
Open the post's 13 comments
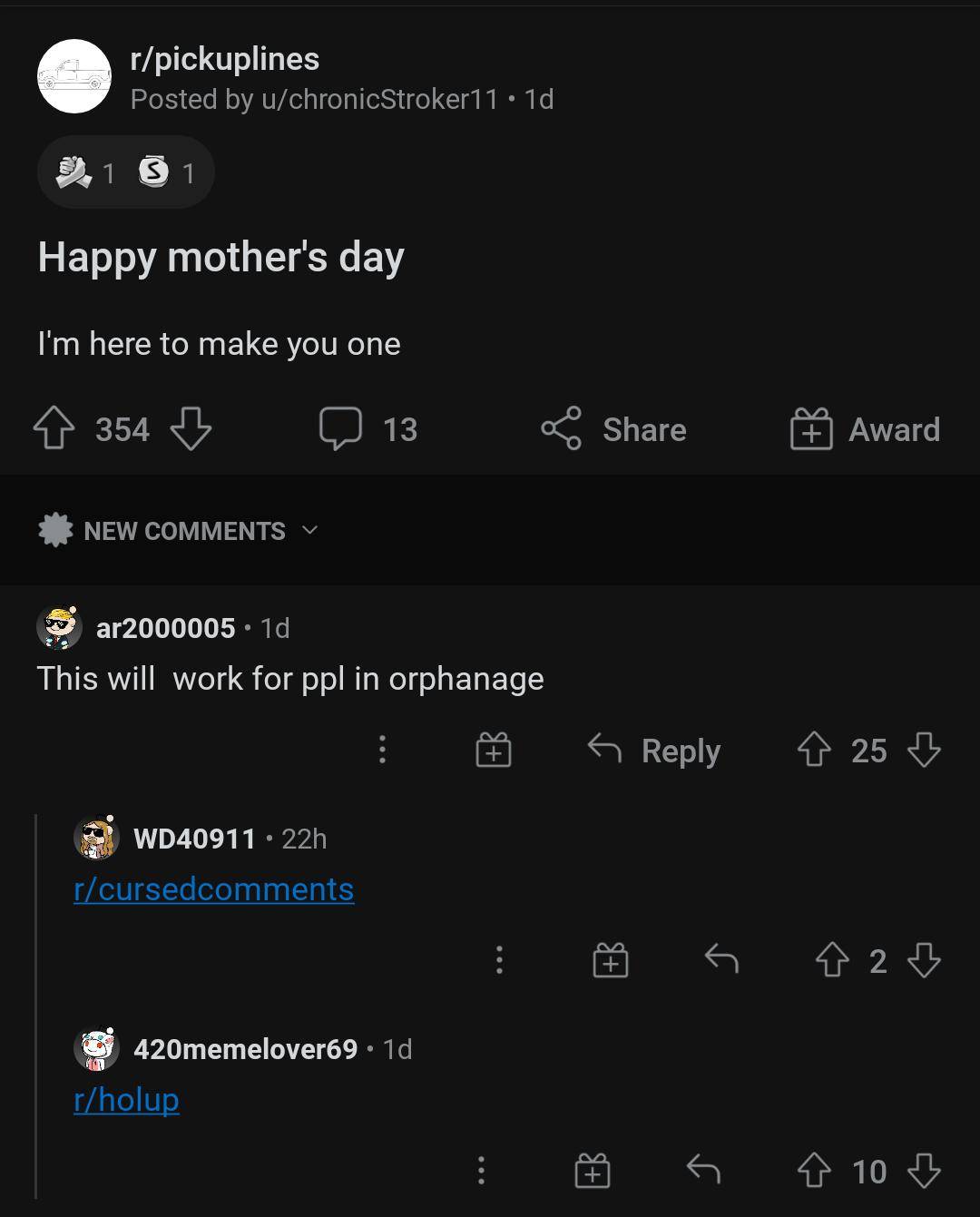pos(367,429)
